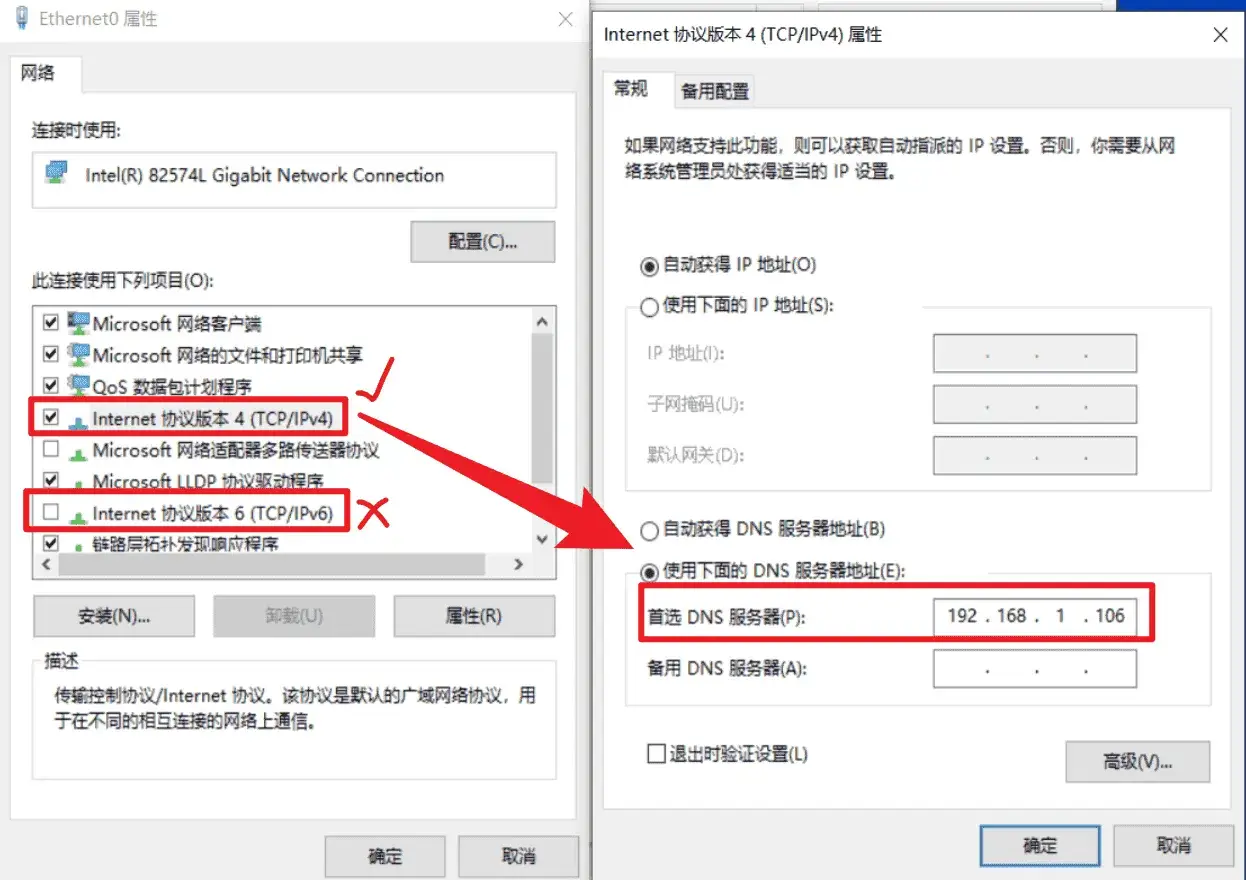Click the Microsoft LLDP 协议驱动程序 icon
The width and height of the screenshot is (1246, 880).
78,483
